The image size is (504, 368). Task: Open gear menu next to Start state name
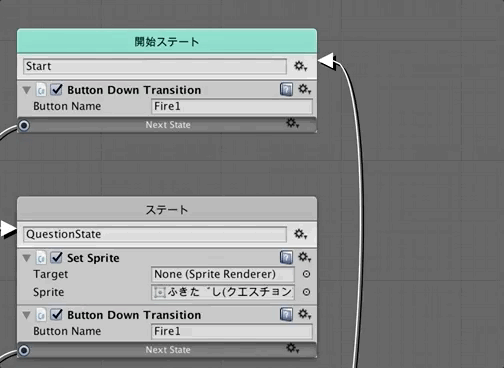(x=300, y=66)
